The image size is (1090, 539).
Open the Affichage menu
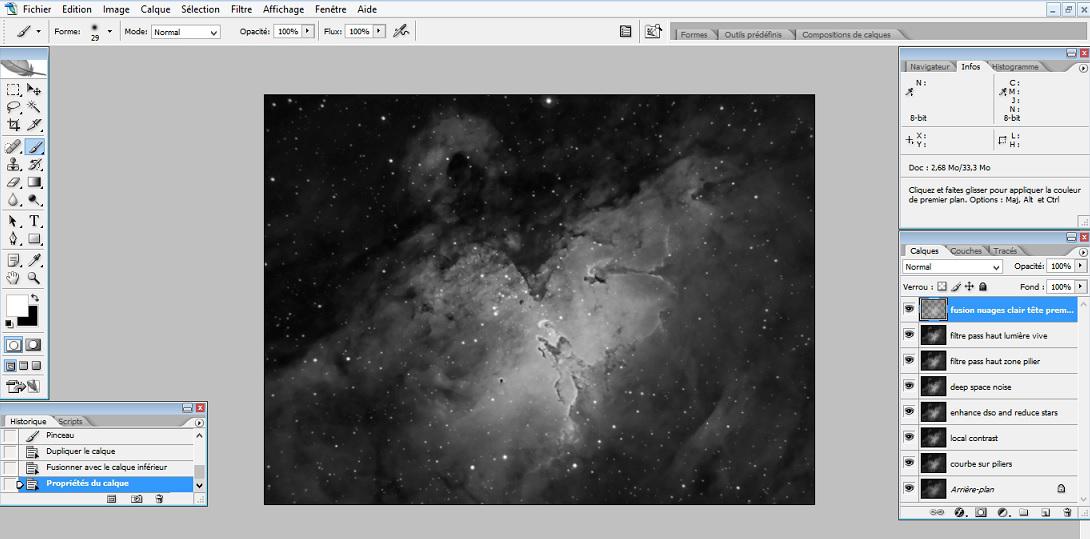pos(284,9)
